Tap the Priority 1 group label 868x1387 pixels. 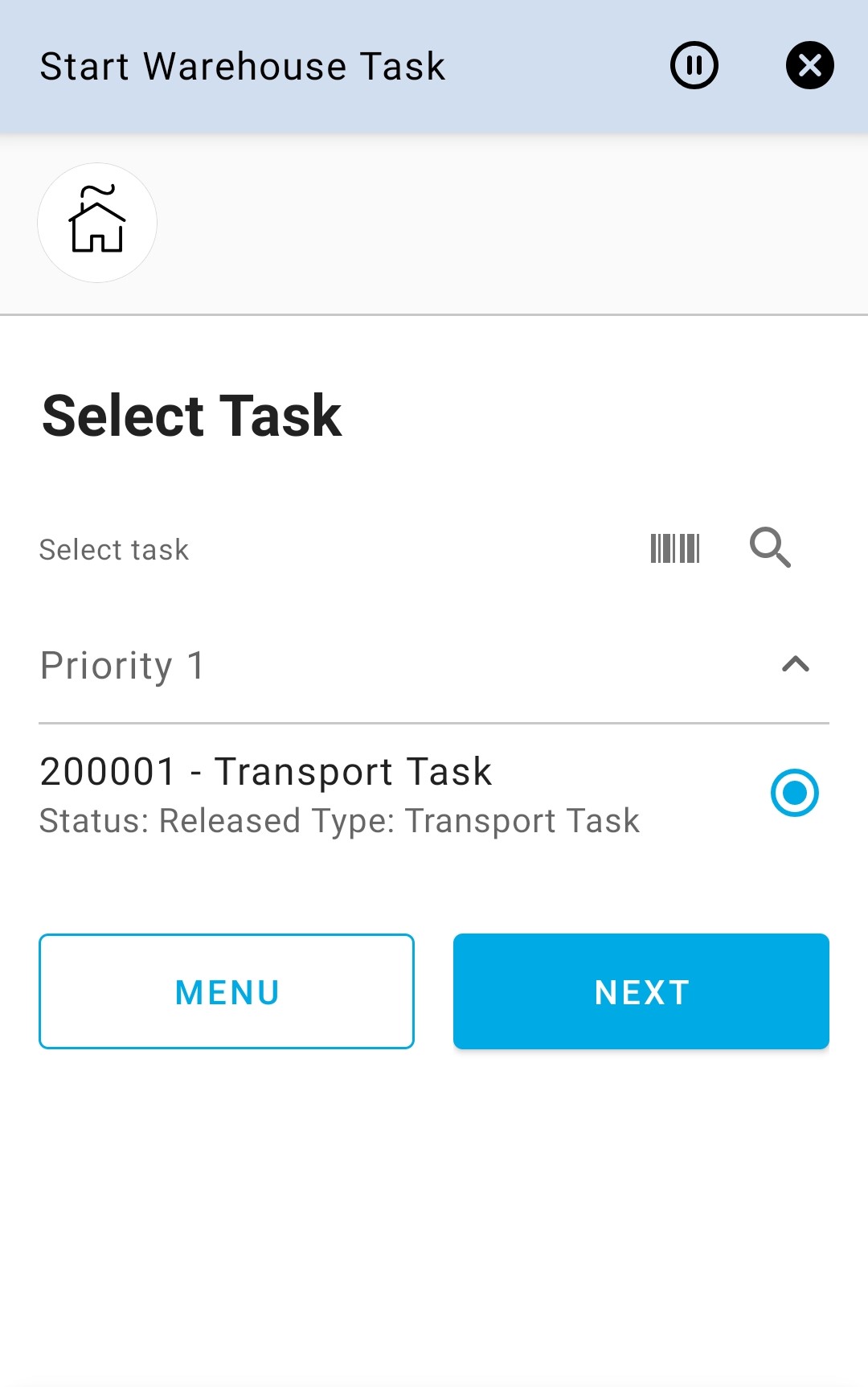tap(123, 666)
